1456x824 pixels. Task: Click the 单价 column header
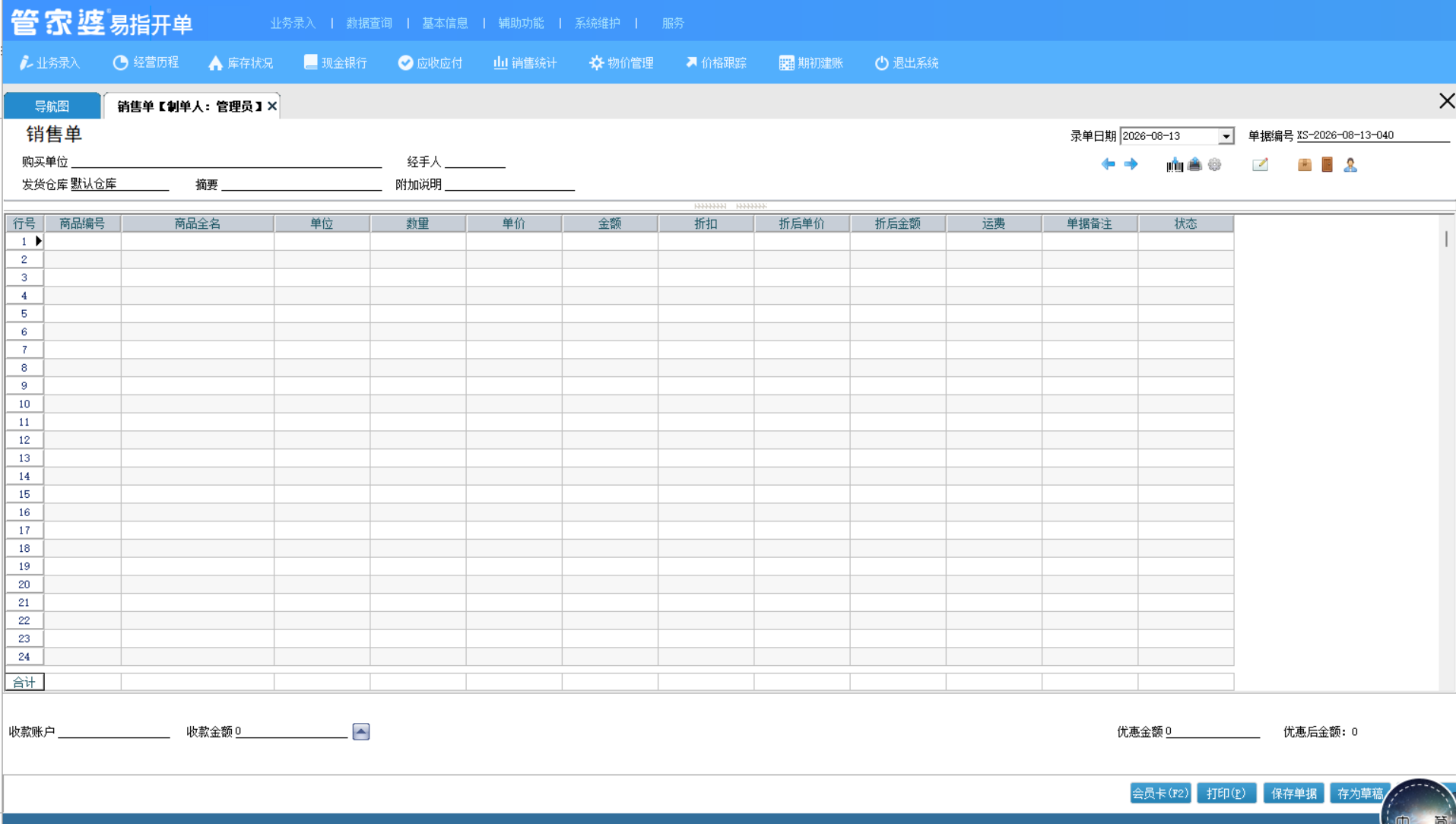(x=514, y=223)
